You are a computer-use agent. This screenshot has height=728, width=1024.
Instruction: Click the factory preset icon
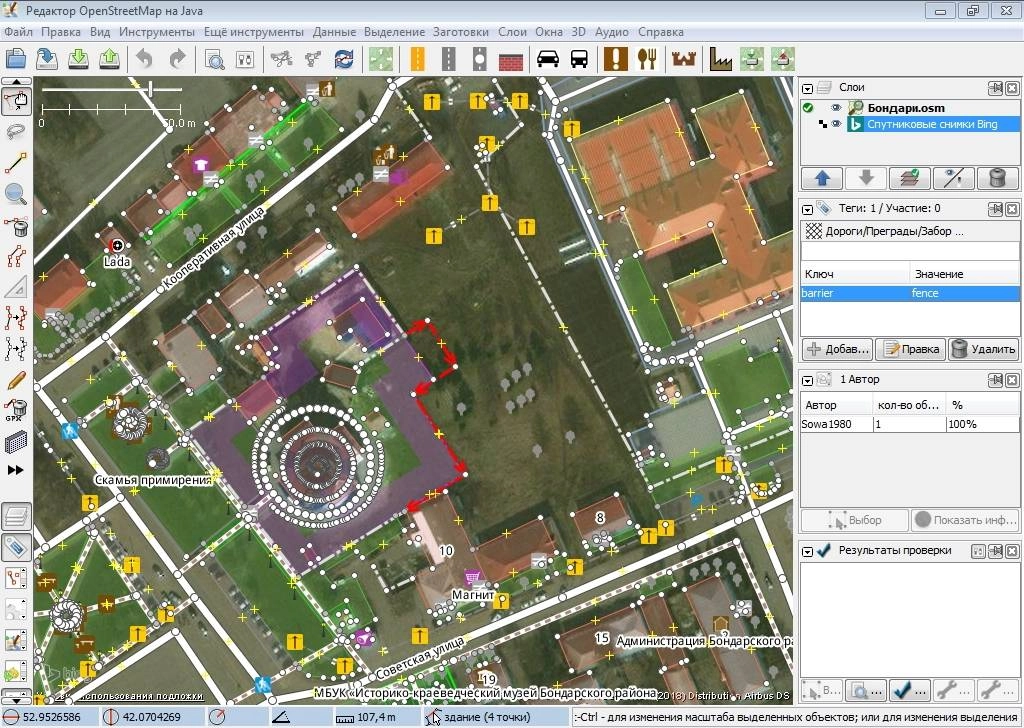[720, 59]
